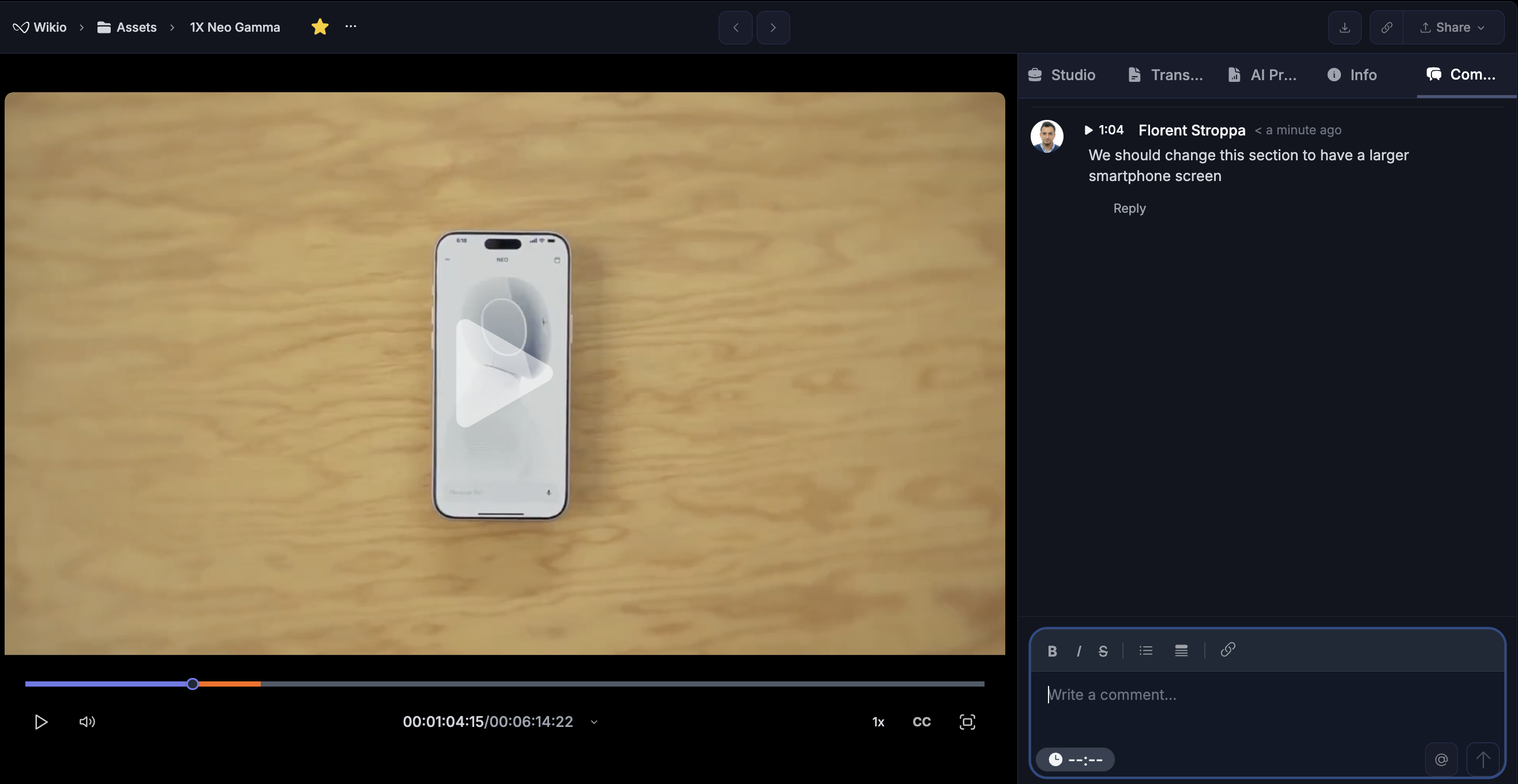This screenshot has width=1518, height=784.
Task: Open the 1x playback speed selector
Action: click(877, 722)
